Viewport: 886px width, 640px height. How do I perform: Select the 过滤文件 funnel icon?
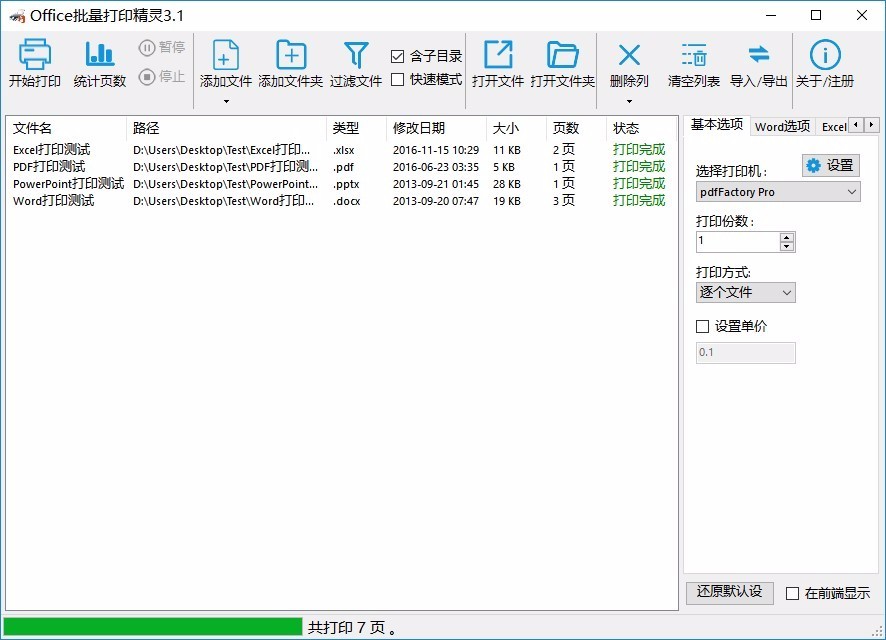pos(356,55)
